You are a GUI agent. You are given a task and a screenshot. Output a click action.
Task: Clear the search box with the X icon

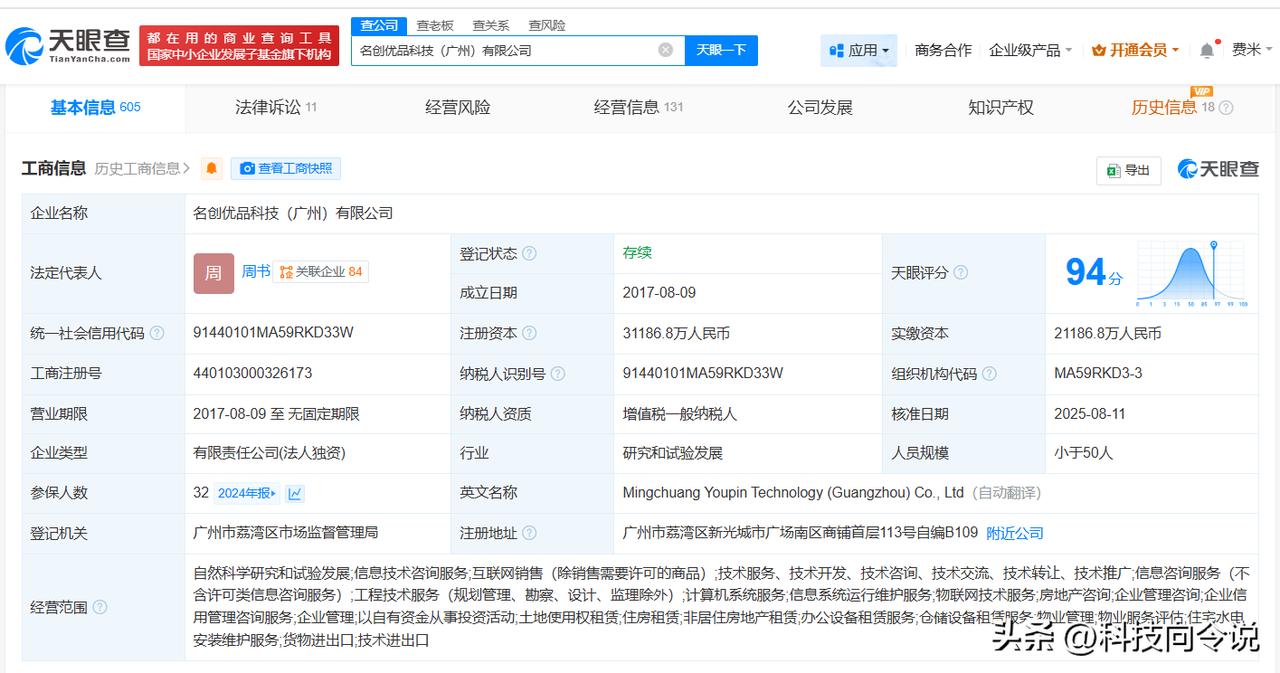pyautogui.click(x=666, y=50)
